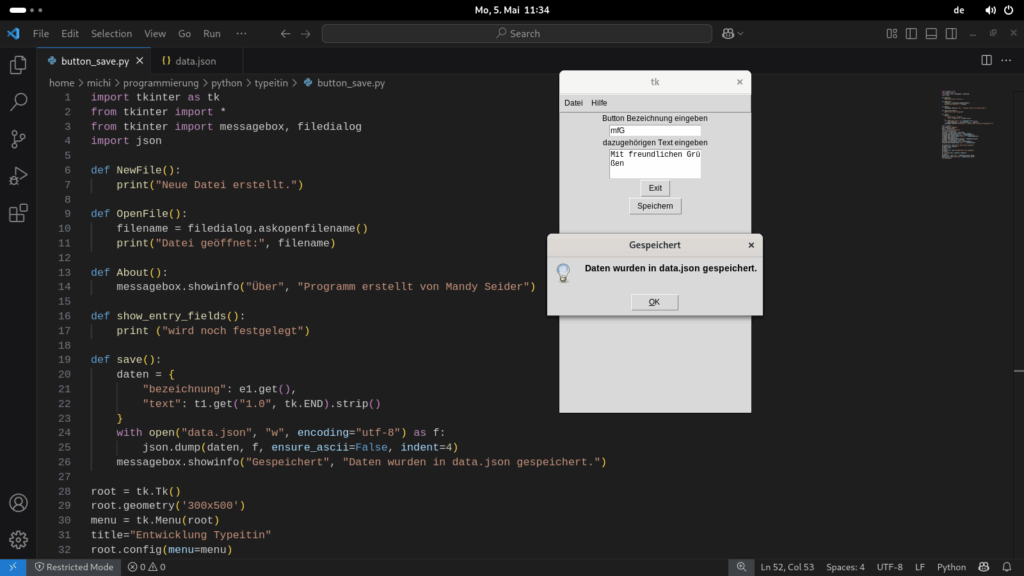Change end of line via 'LF'
1024x576 pixels.
click(920, 567)
